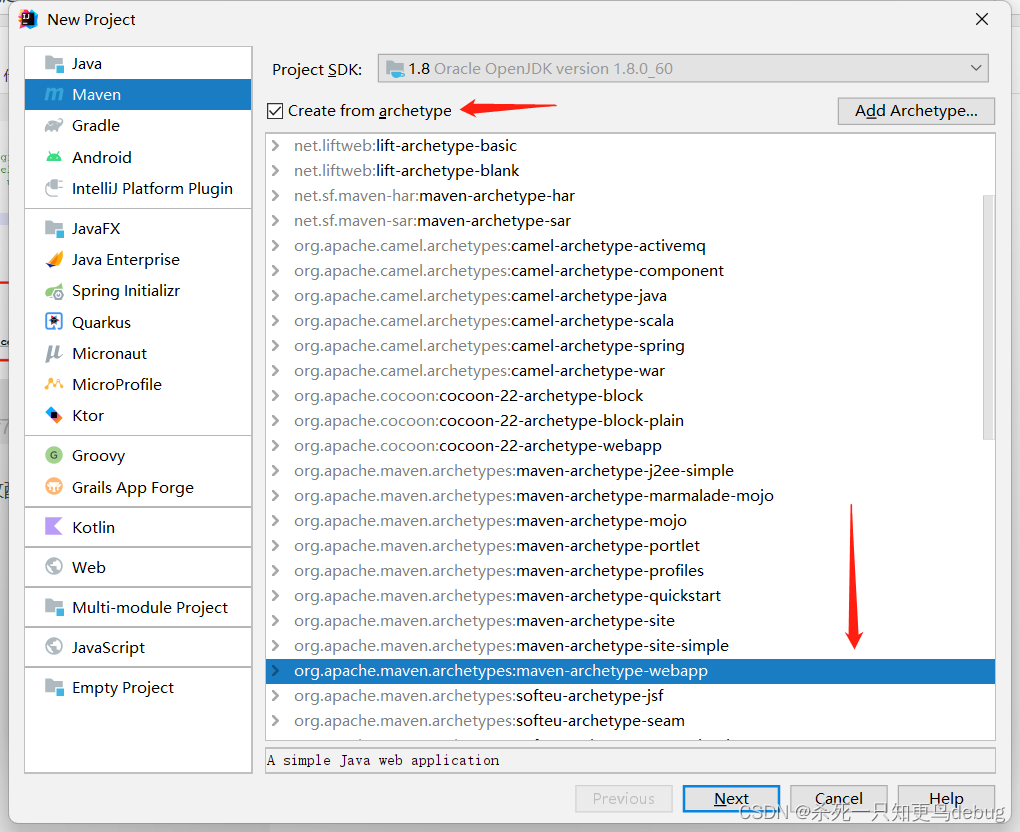Click the Help button

(946, 798)
